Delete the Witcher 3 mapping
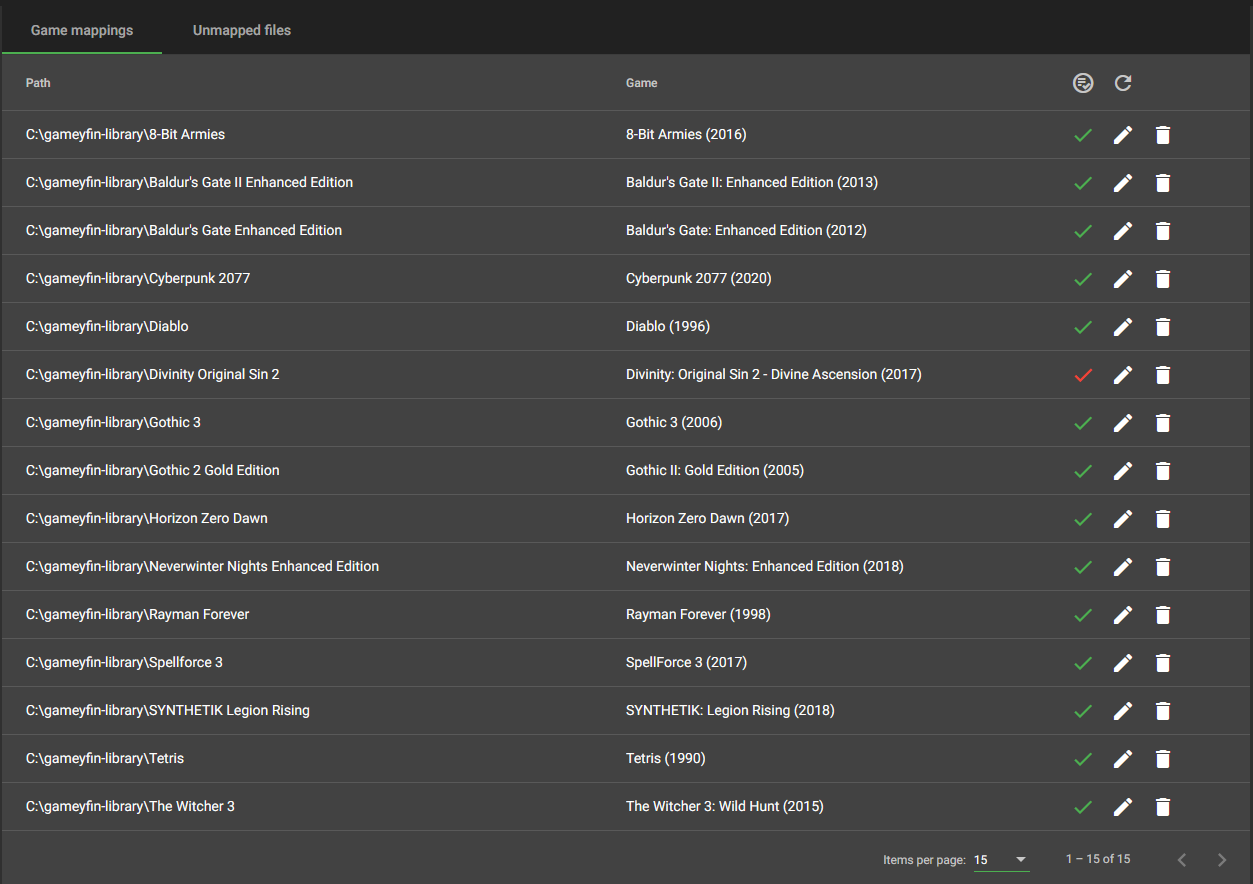Screen dimensions: 1253x884 pos(1162,807)
